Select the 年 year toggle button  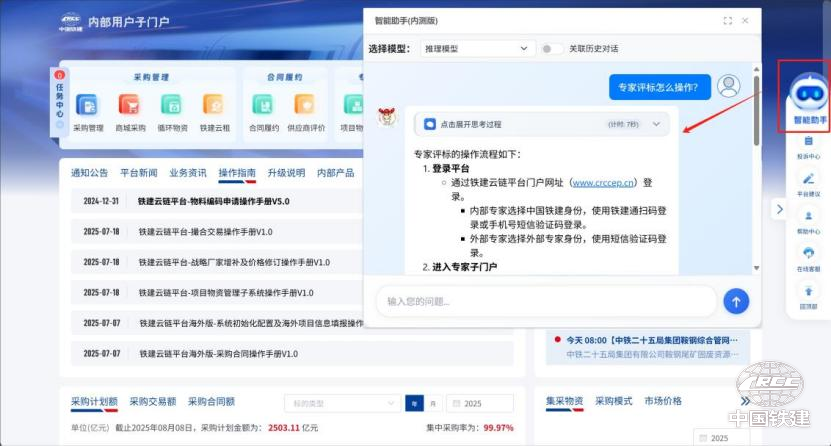pyautogui.click(x=414, y=404)
